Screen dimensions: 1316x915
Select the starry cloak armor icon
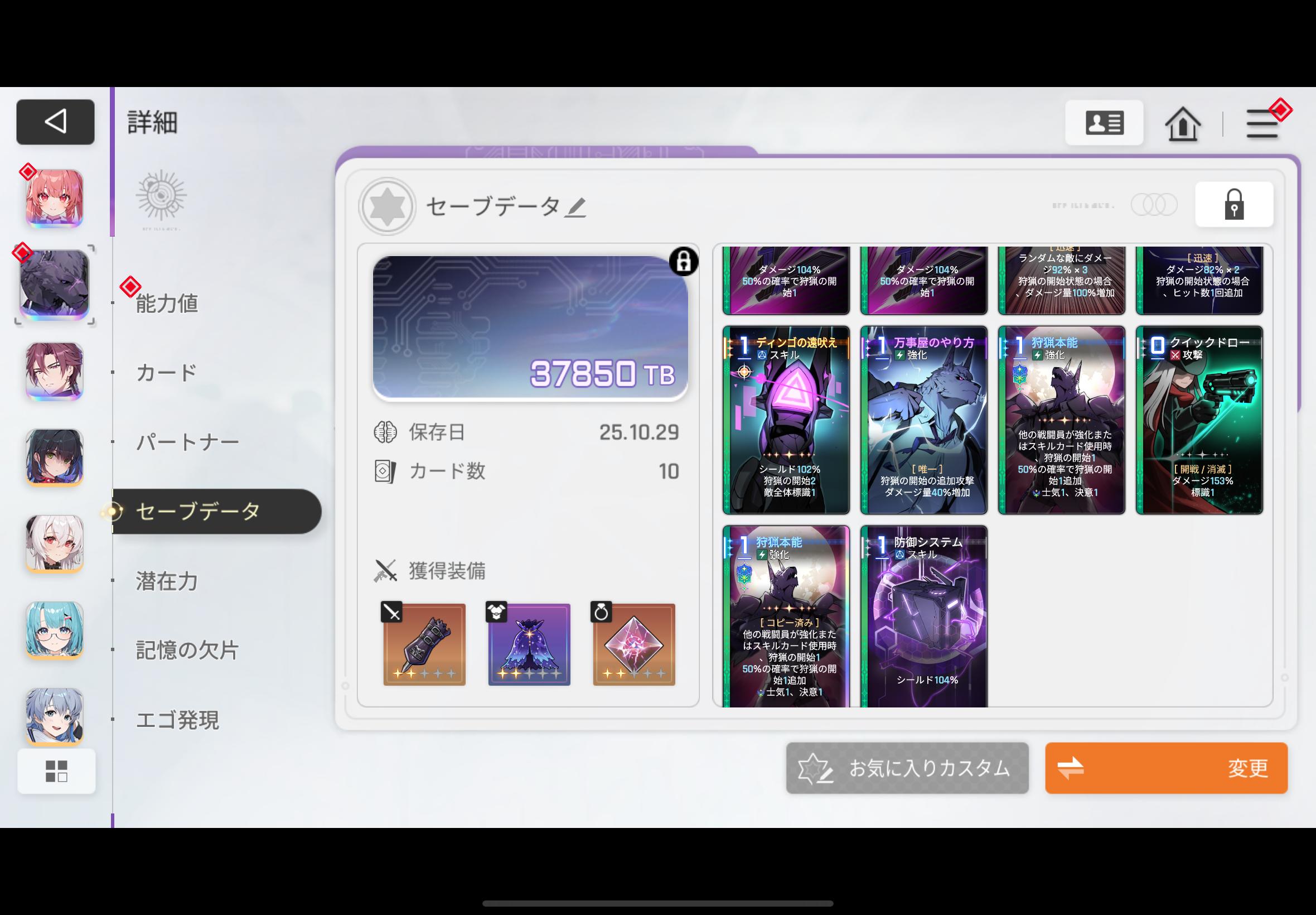[x=529, y=644]
